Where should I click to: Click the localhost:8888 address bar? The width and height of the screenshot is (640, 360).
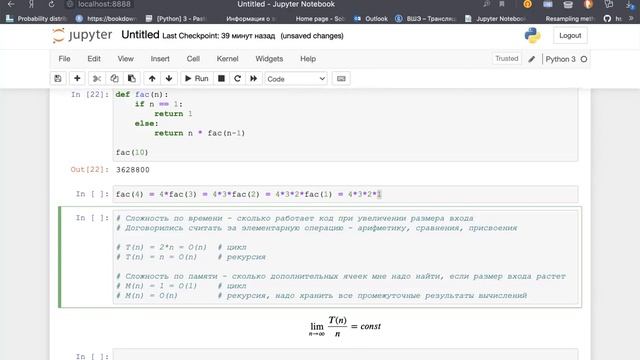[x=104, y=4]
